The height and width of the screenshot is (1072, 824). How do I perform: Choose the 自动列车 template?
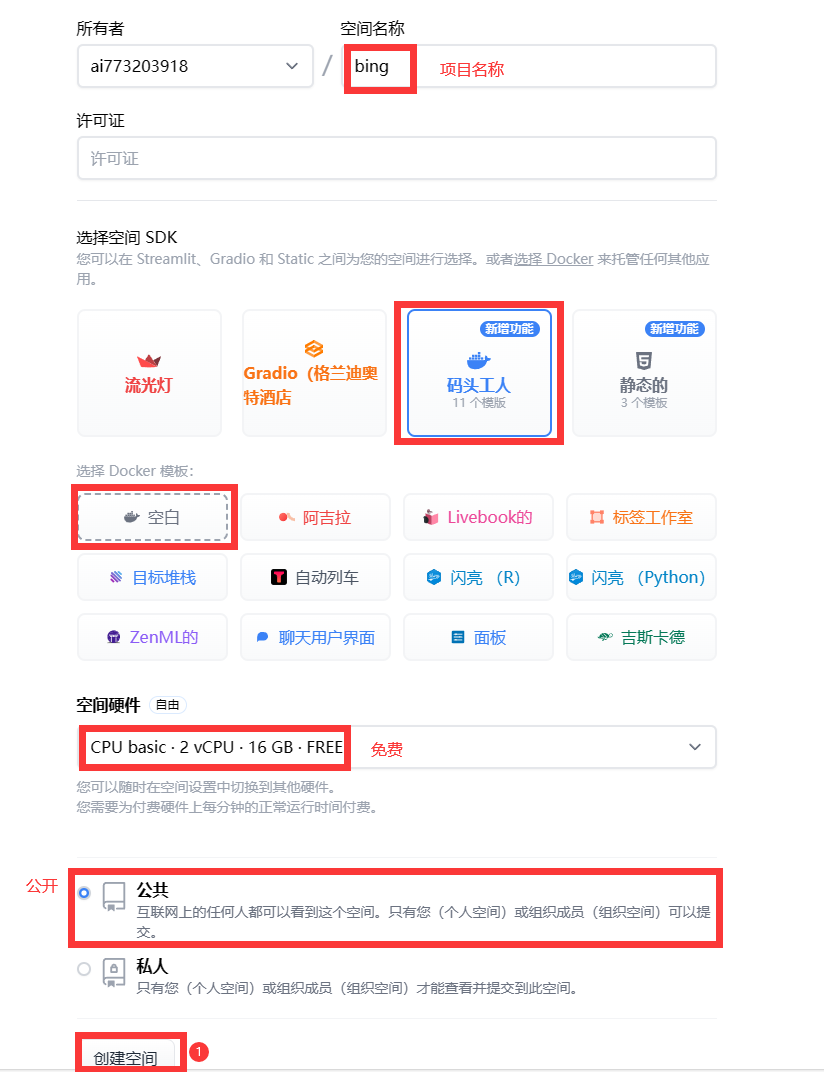pyautogui.click(x=315, y=577)
